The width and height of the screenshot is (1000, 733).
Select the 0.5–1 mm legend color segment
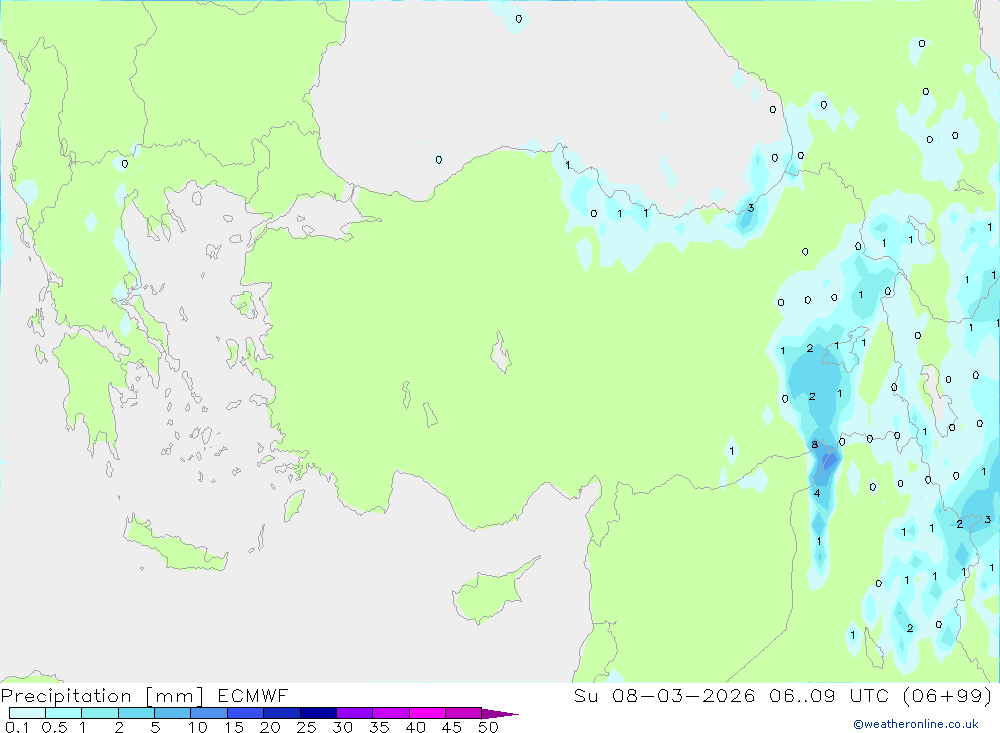click(x=64, y=713)
